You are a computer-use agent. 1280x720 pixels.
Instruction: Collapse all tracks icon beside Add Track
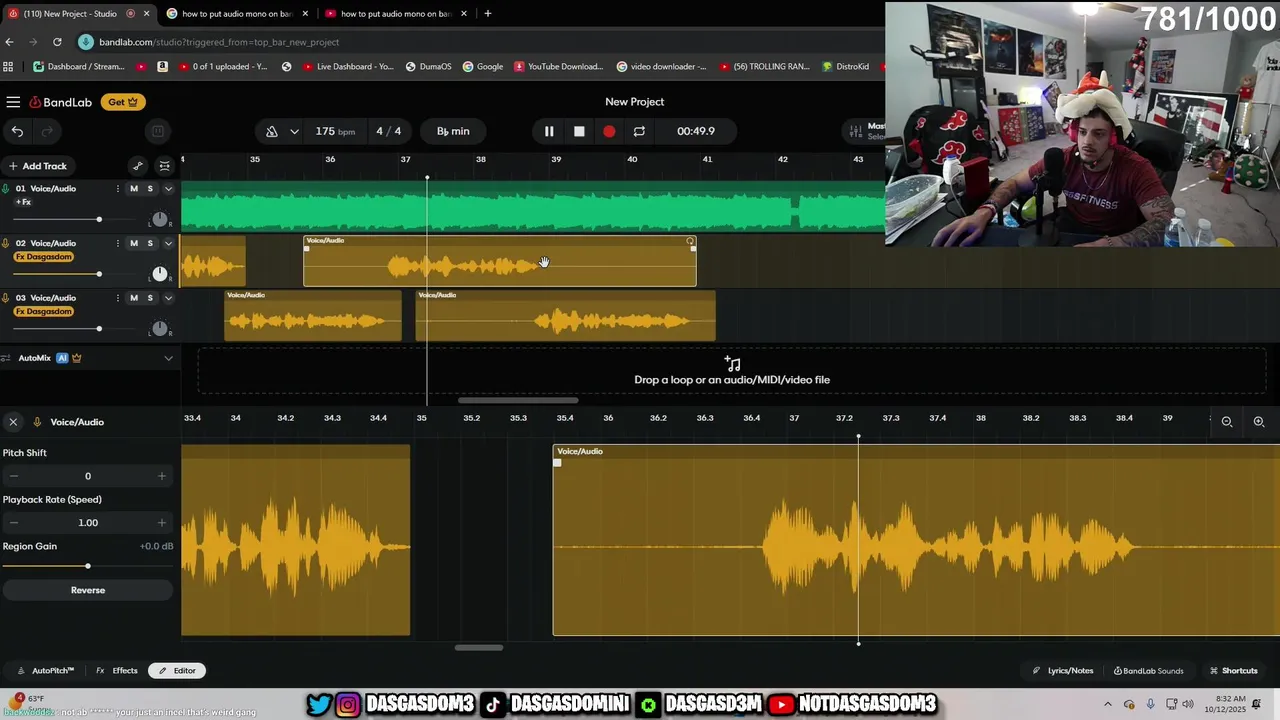(165, 166)
